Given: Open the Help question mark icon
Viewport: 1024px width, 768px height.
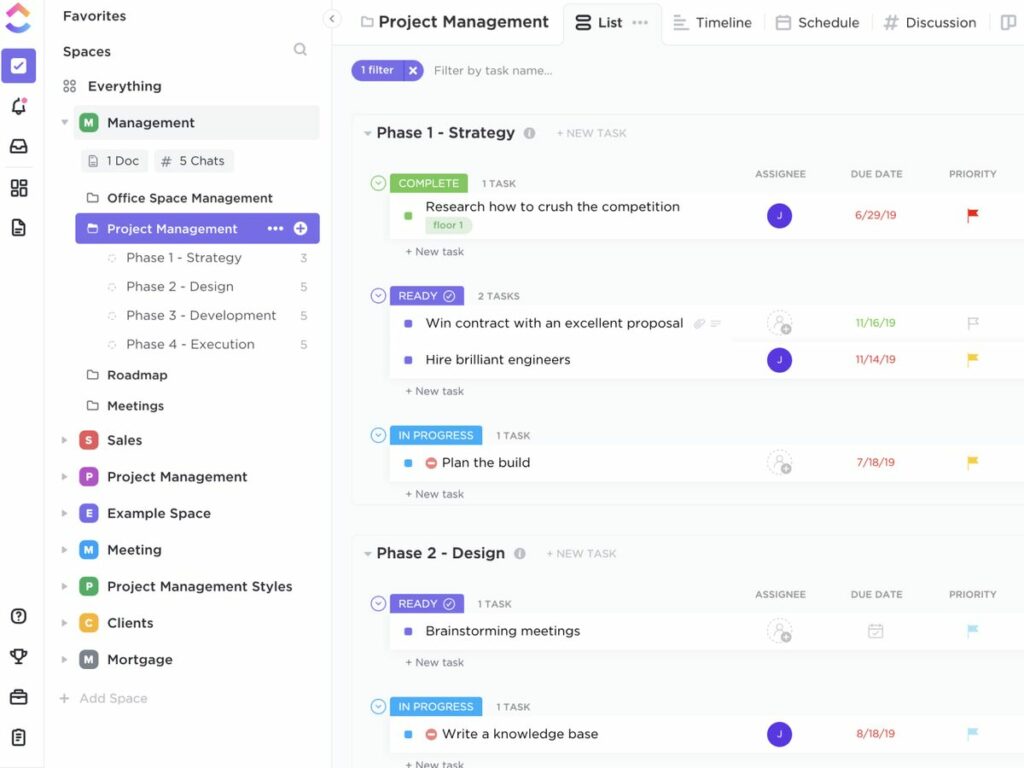Looking at the screenshot, I should (20, 616).
